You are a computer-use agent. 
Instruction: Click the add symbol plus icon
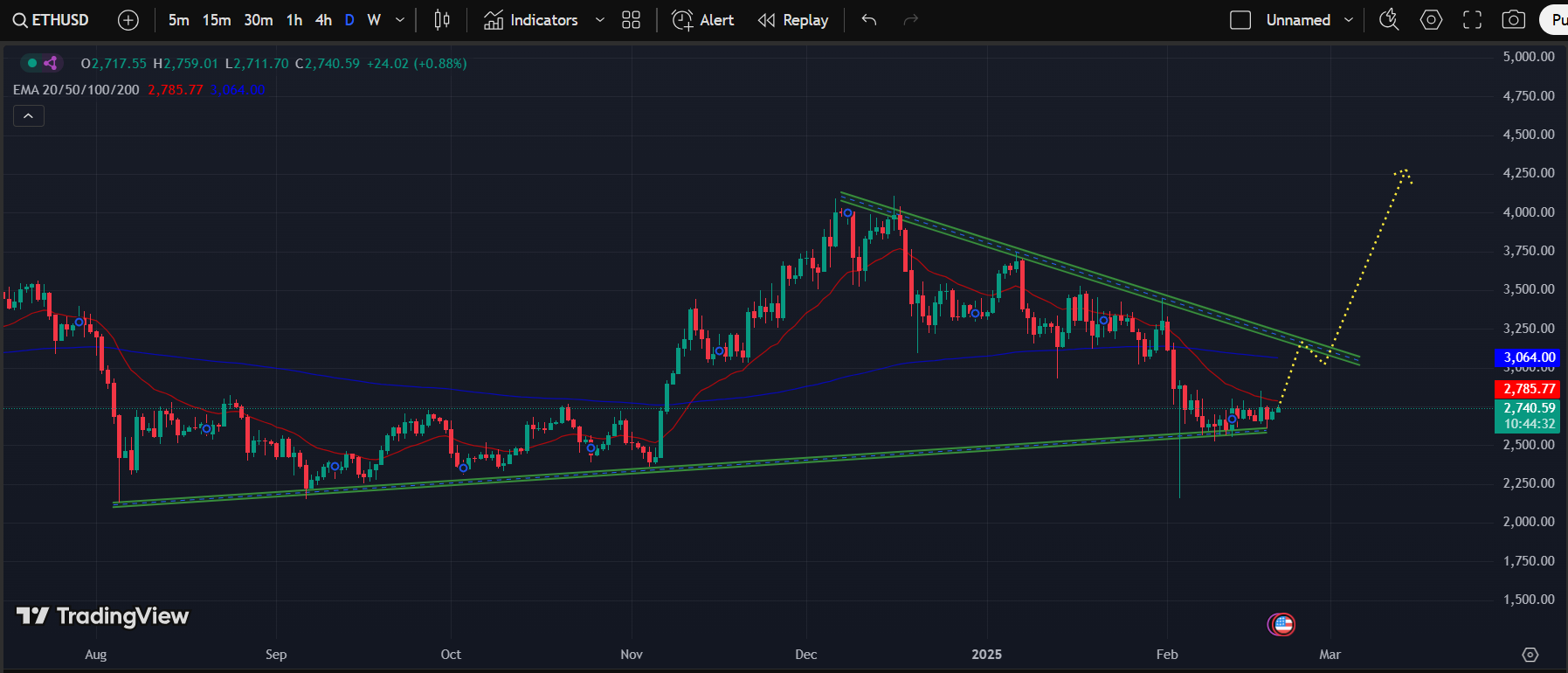(128, 20)
